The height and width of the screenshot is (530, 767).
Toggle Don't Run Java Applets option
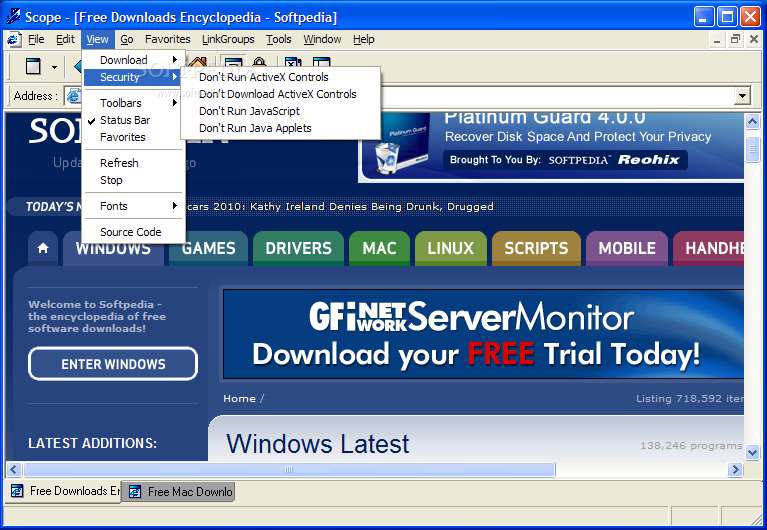pyautogui.click(x=281, y=128)
